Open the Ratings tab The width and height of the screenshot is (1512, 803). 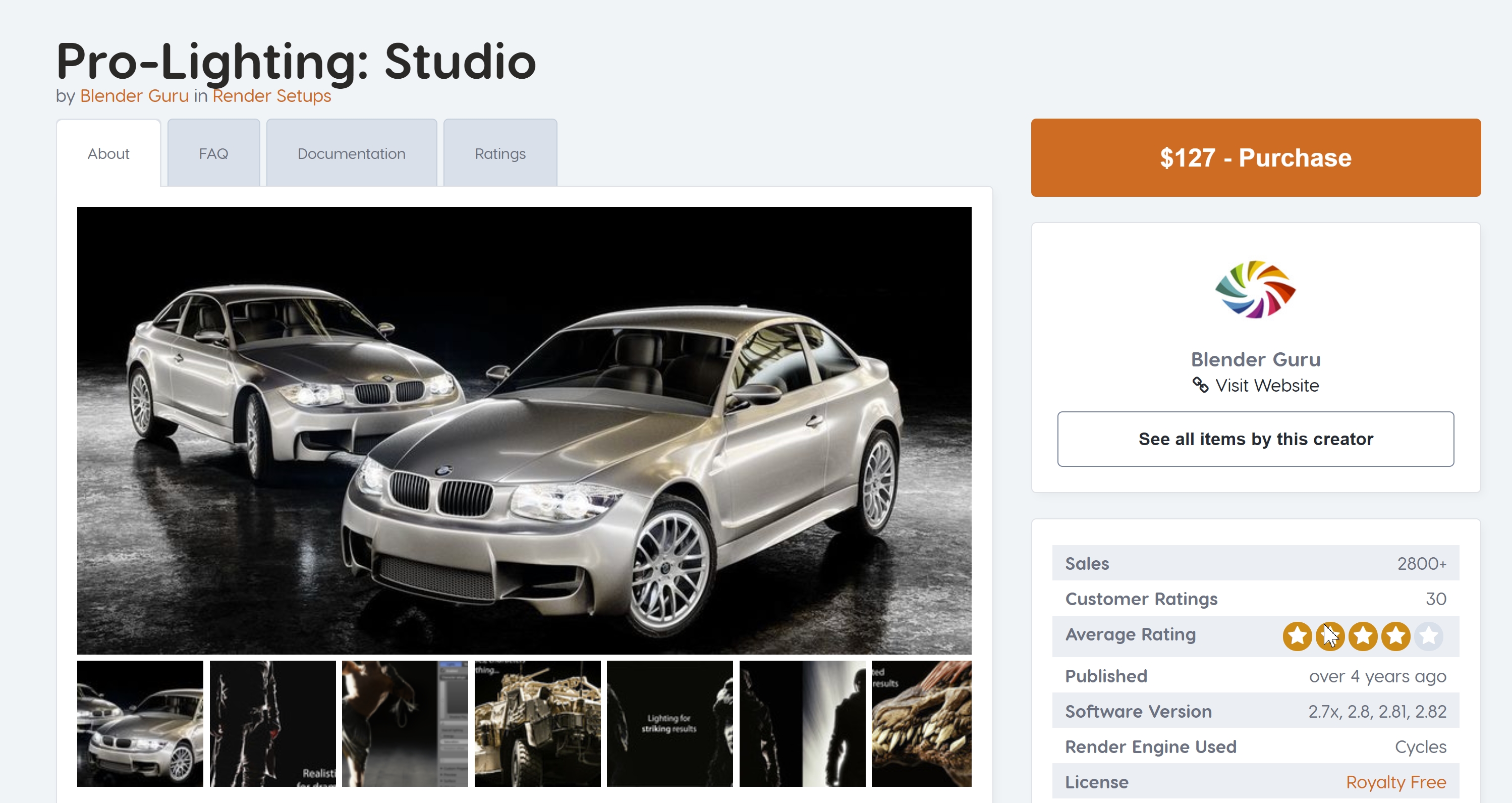[x=499, y=154]
